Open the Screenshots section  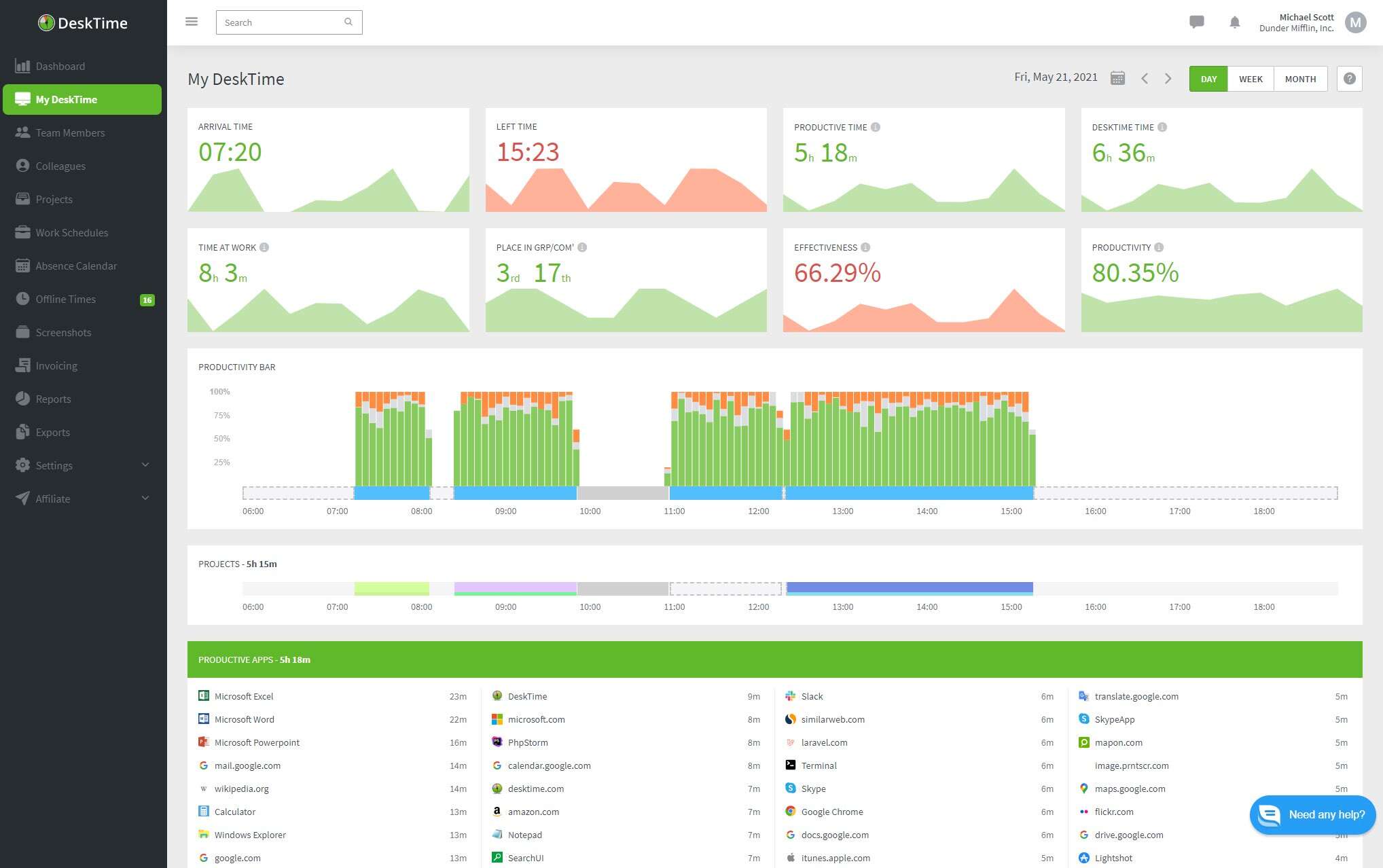point(63,332)
